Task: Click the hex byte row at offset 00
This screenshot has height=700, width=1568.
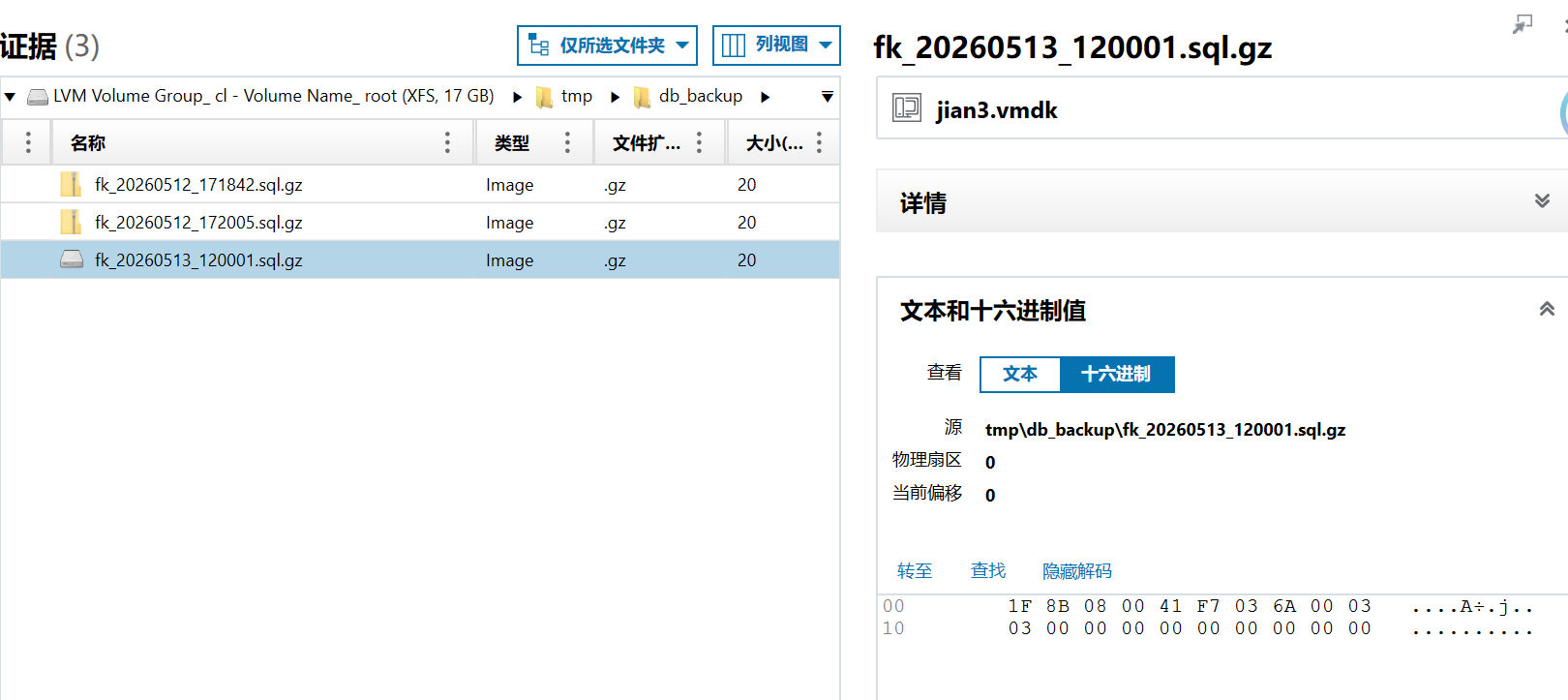Action: pyautogui.click(x=1190, y=606)
